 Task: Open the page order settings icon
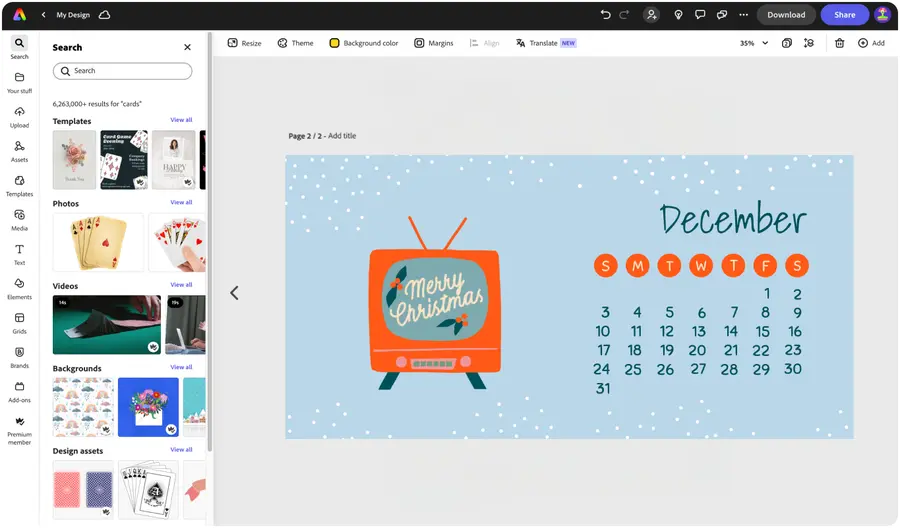[x=809, y=43]
